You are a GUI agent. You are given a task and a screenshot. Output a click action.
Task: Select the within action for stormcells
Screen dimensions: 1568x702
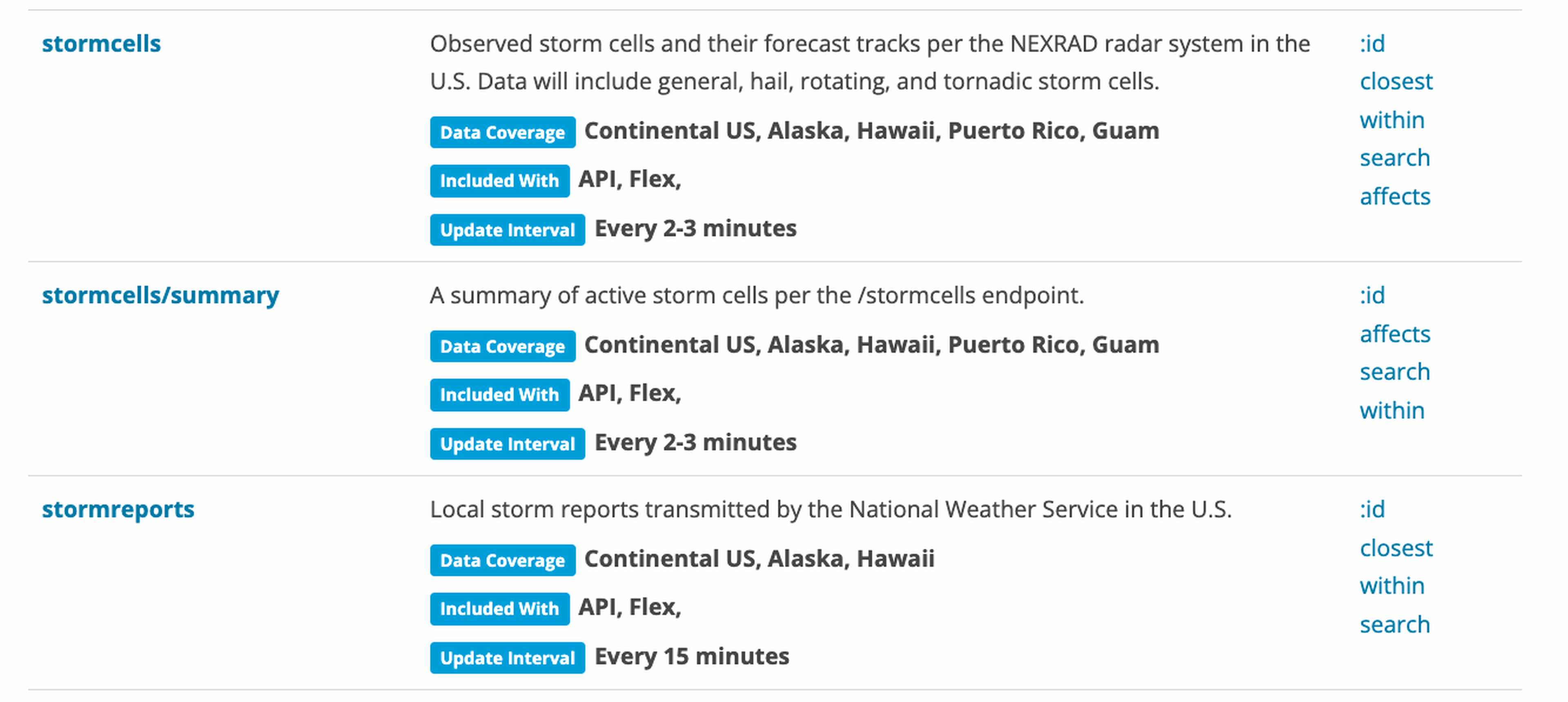click(1392, 120)
